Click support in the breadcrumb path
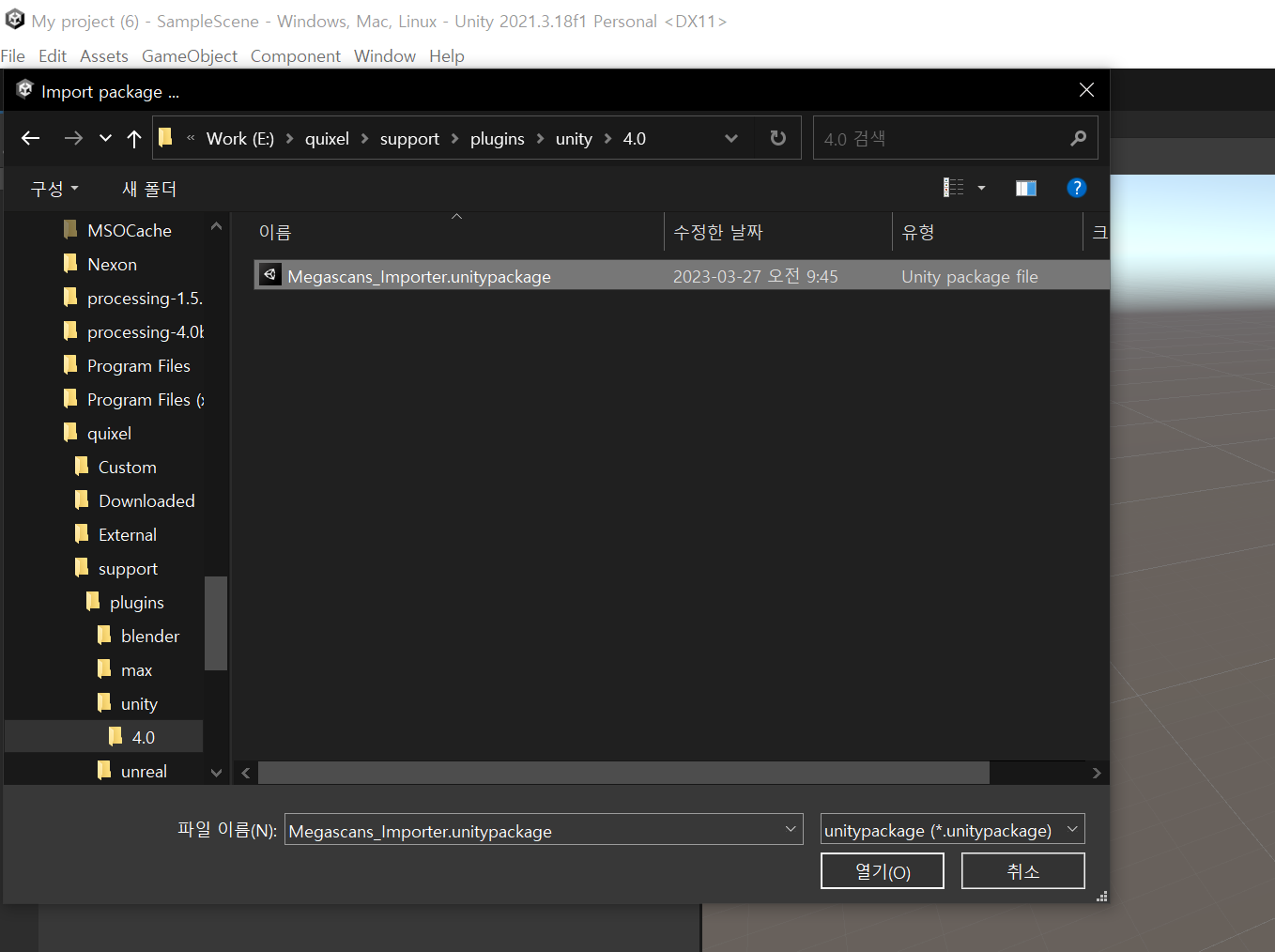 pos(409,138)
